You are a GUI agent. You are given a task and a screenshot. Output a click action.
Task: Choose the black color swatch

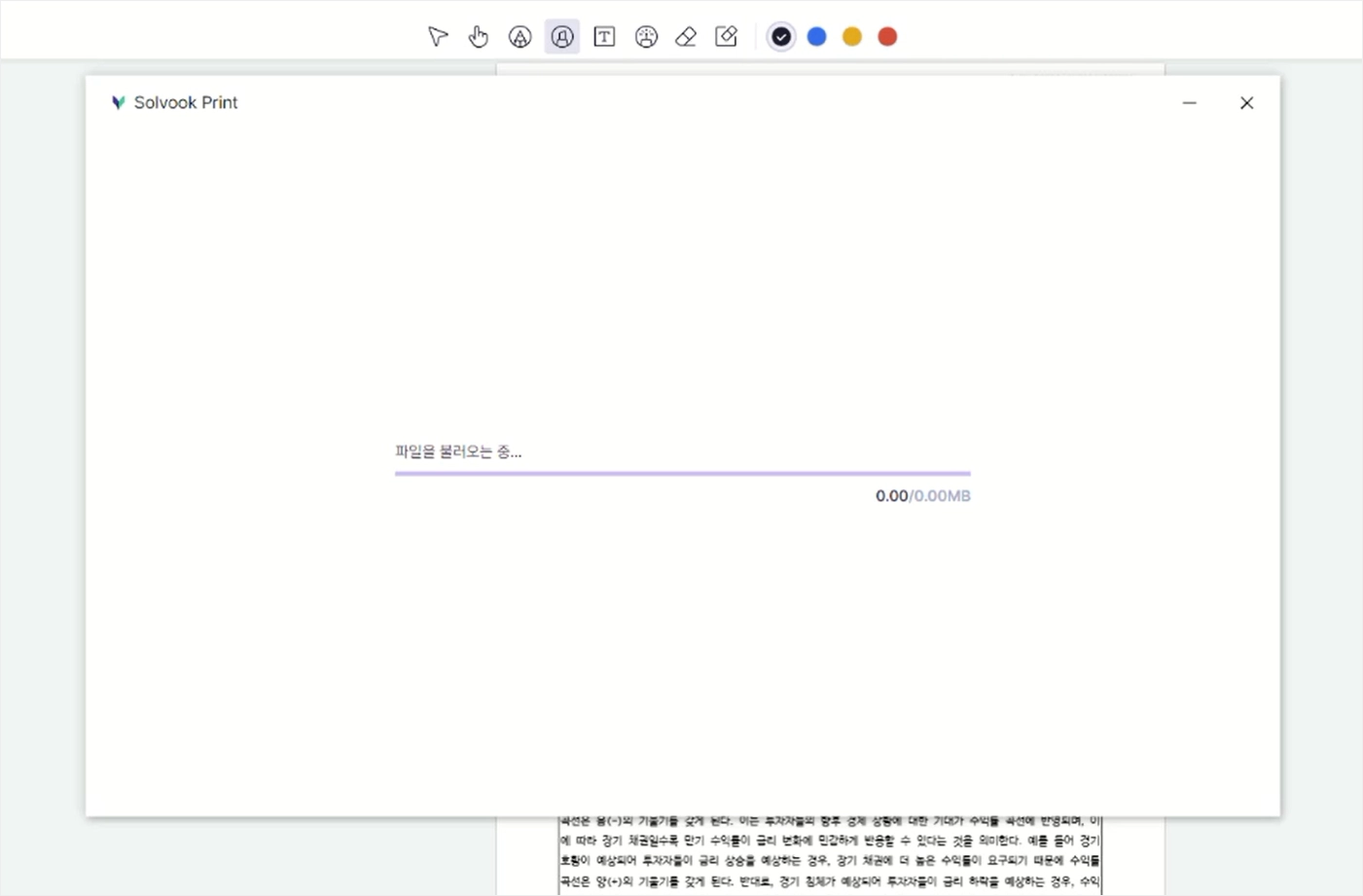[x=781, y=37]
